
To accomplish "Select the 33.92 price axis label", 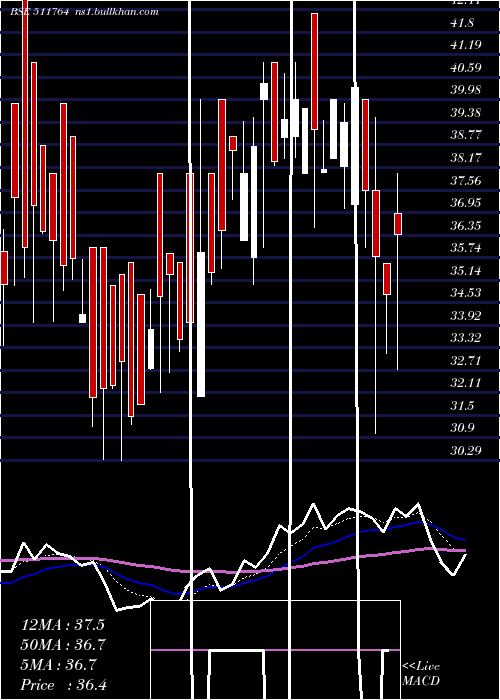I will coord(466,316).
